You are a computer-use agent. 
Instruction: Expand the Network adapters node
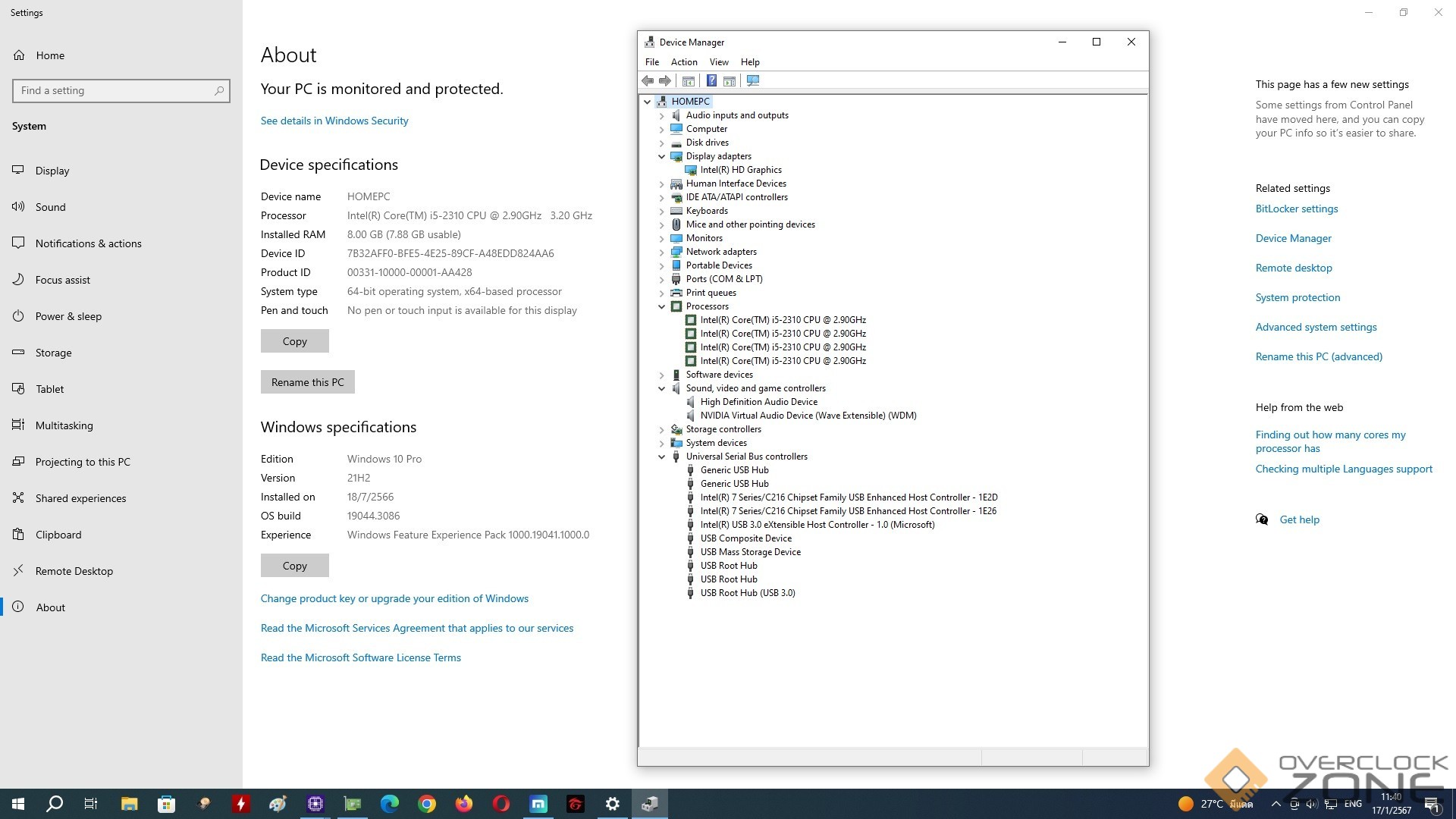pyautogui.click(x=661, y=252)
